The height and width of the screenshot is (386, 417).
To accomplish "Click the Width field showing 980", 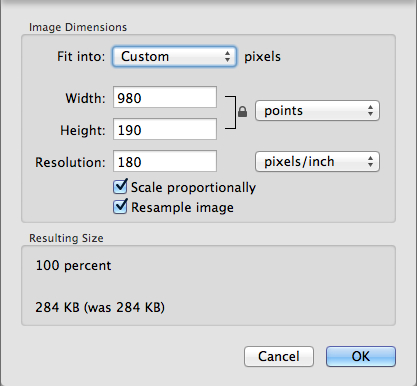I will tap(165, 97).
